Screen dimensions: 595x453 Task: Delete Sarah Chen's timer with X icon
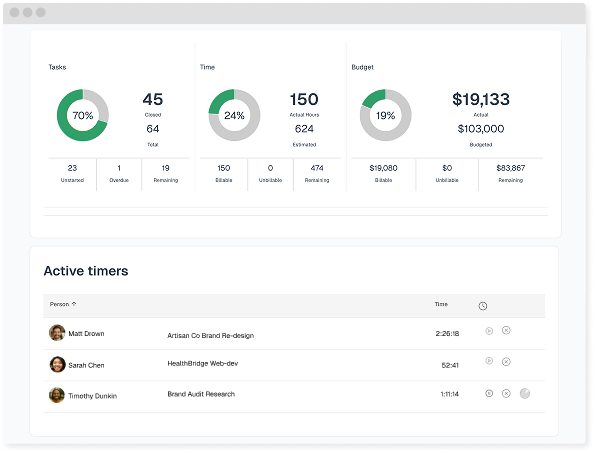pyautogui.click(x=506, y=362)
